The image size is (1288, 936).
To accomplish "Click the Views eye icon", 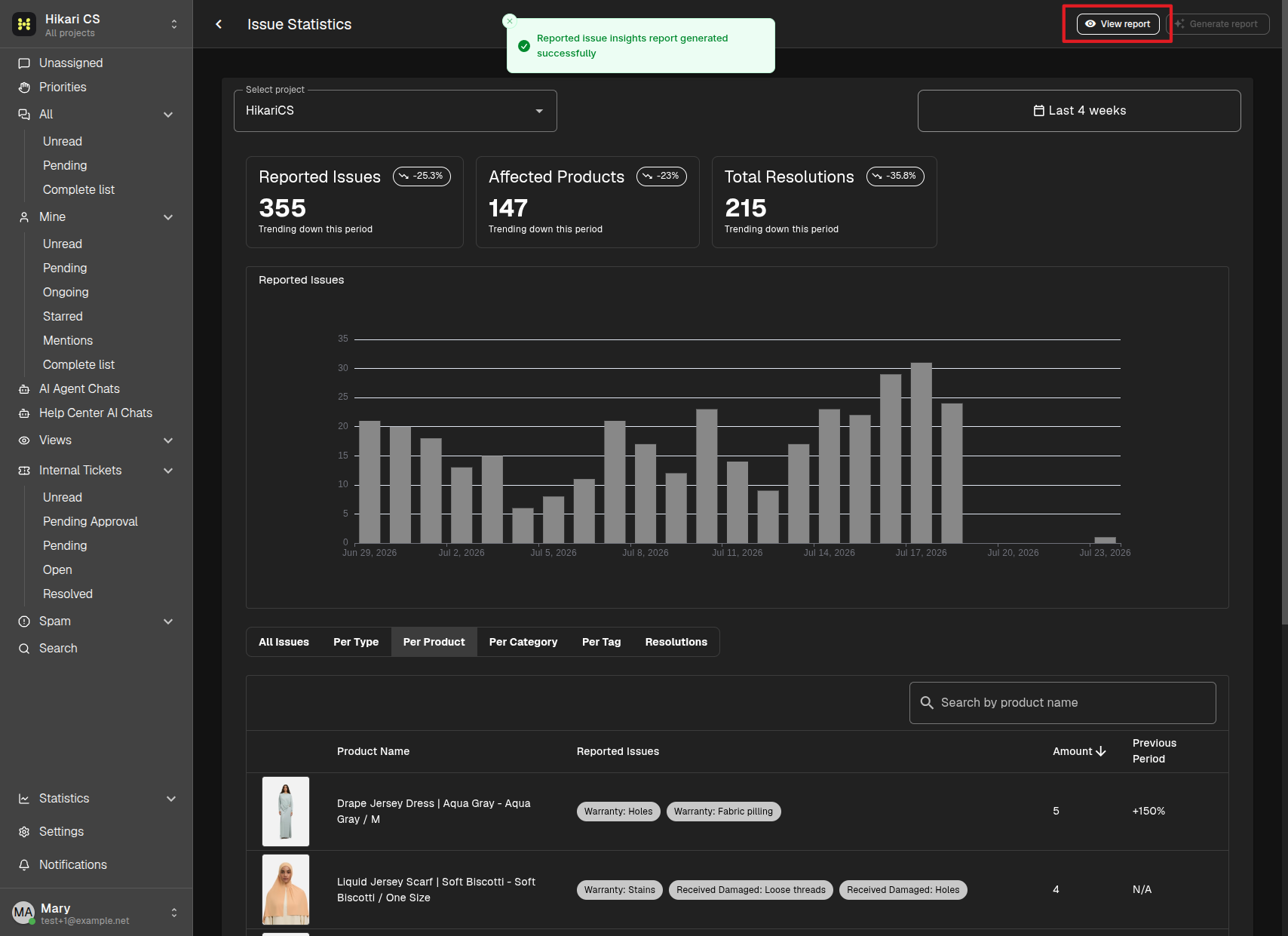I will [x=24, y=440].
